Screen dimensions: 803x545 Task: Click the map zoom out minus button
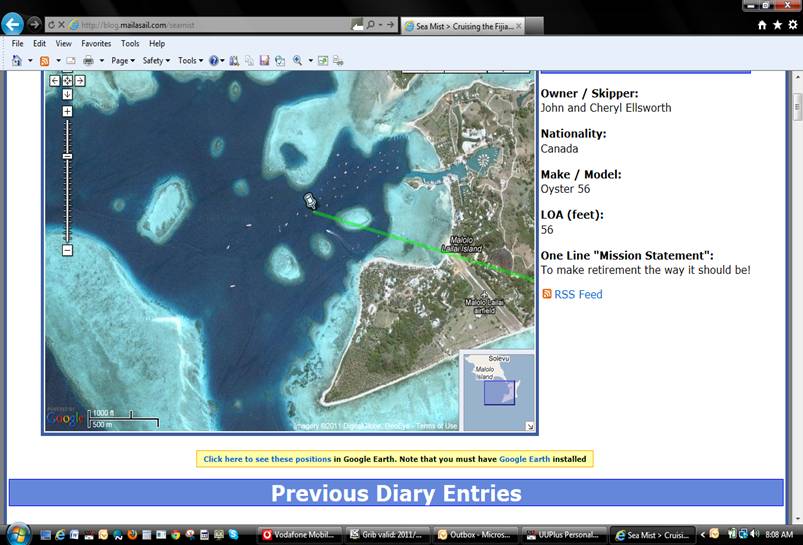tap(68, 250)
